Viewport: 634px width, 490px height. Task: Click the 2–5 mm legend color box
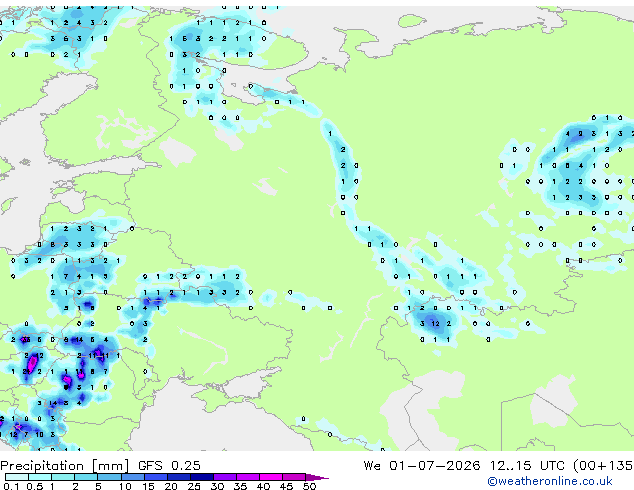click(86, 477)
